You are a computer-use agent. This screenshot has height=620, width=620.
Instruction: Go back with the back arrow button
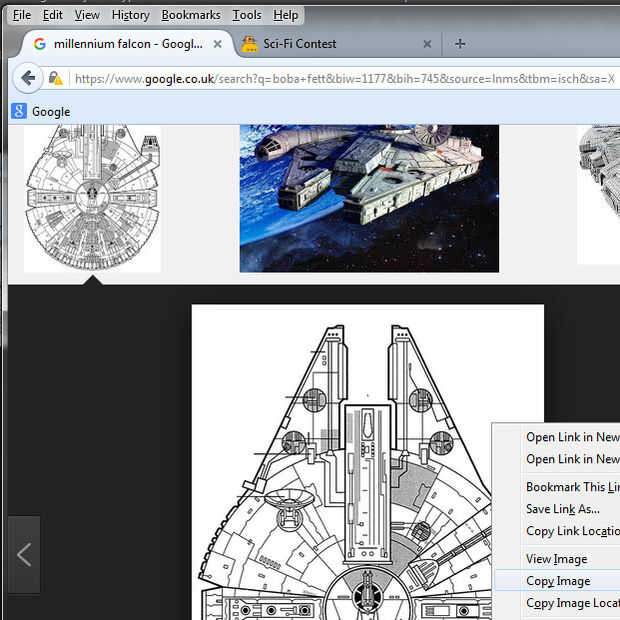(28, 78)
